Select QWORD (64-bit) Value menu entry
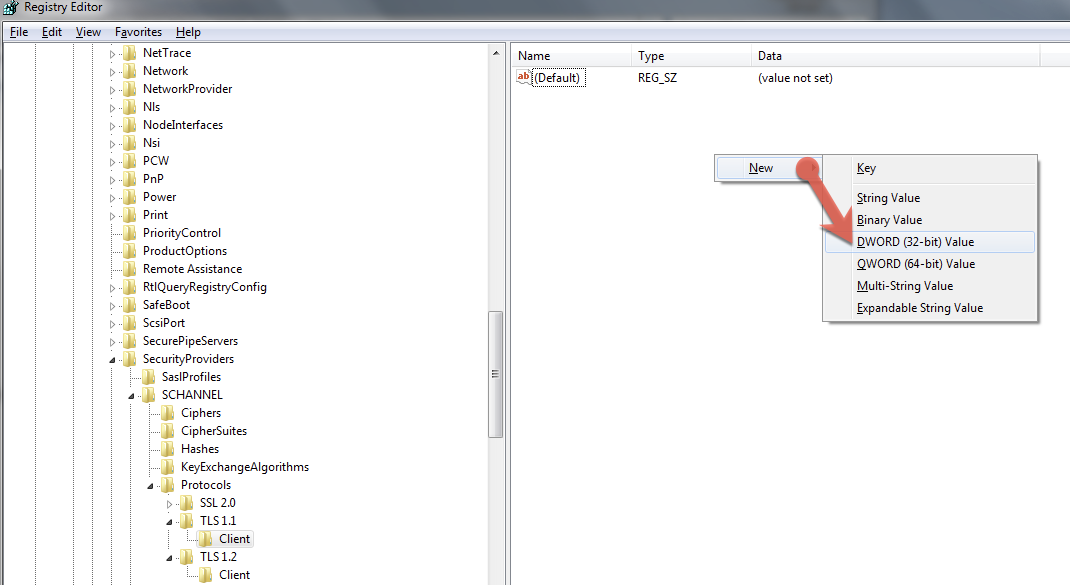1070x585 pixels. pos(915,264)
